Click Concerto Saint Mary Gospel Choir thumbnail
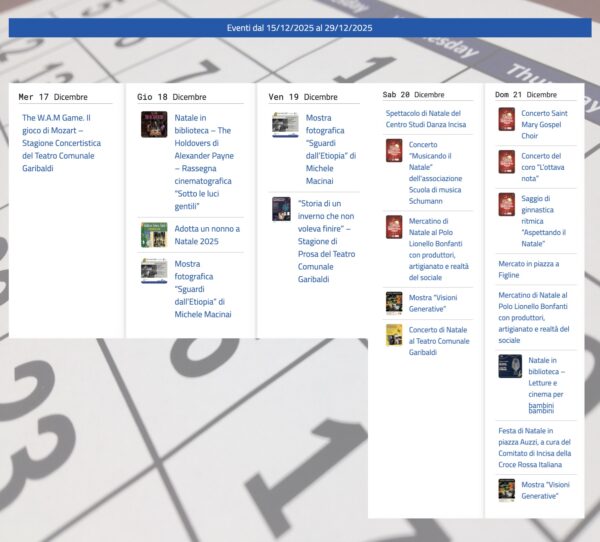 [507, 119]
